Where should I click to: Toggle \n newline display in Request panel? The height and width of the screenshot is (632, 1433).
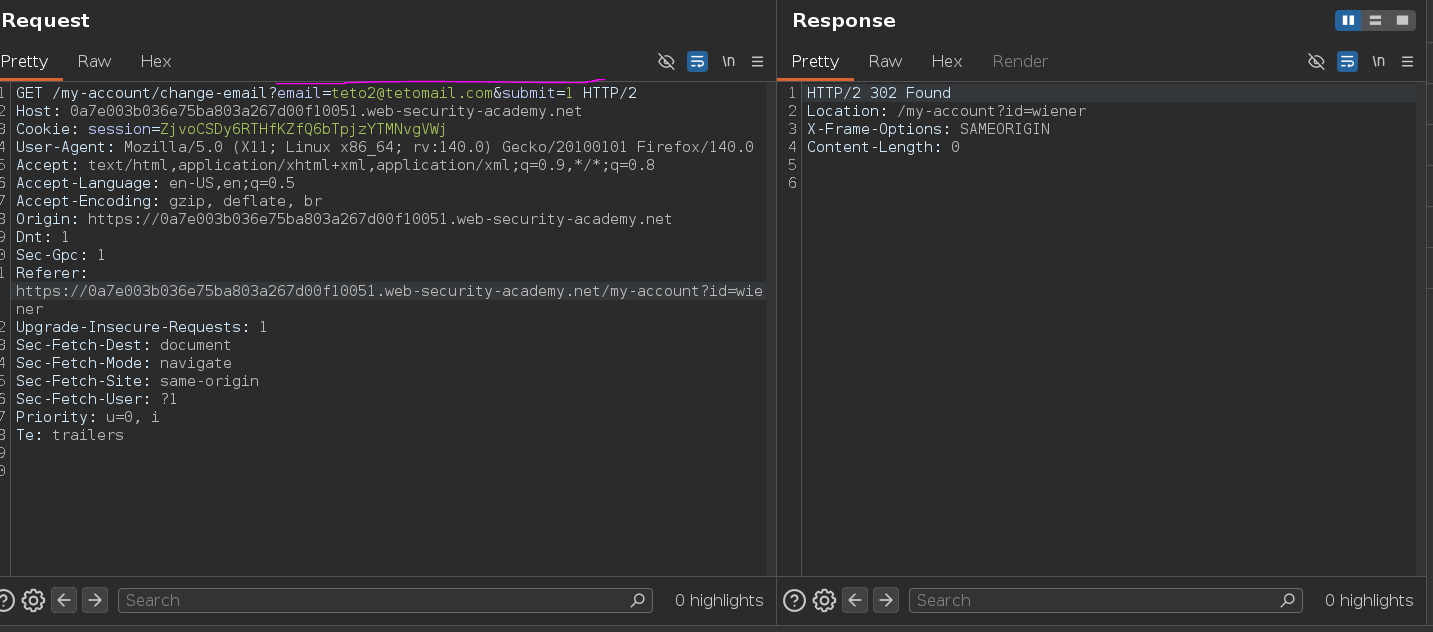tap(728, 61)
